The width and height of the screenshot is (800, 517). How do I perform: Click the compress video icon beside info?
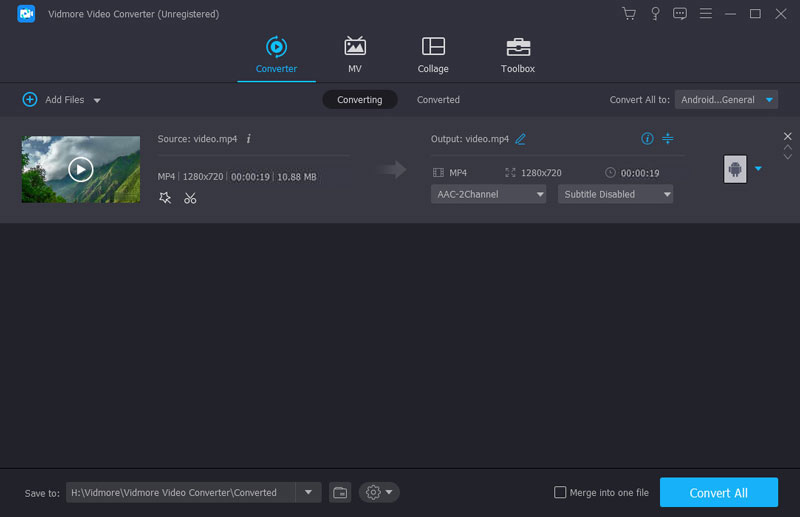[668, 139]
